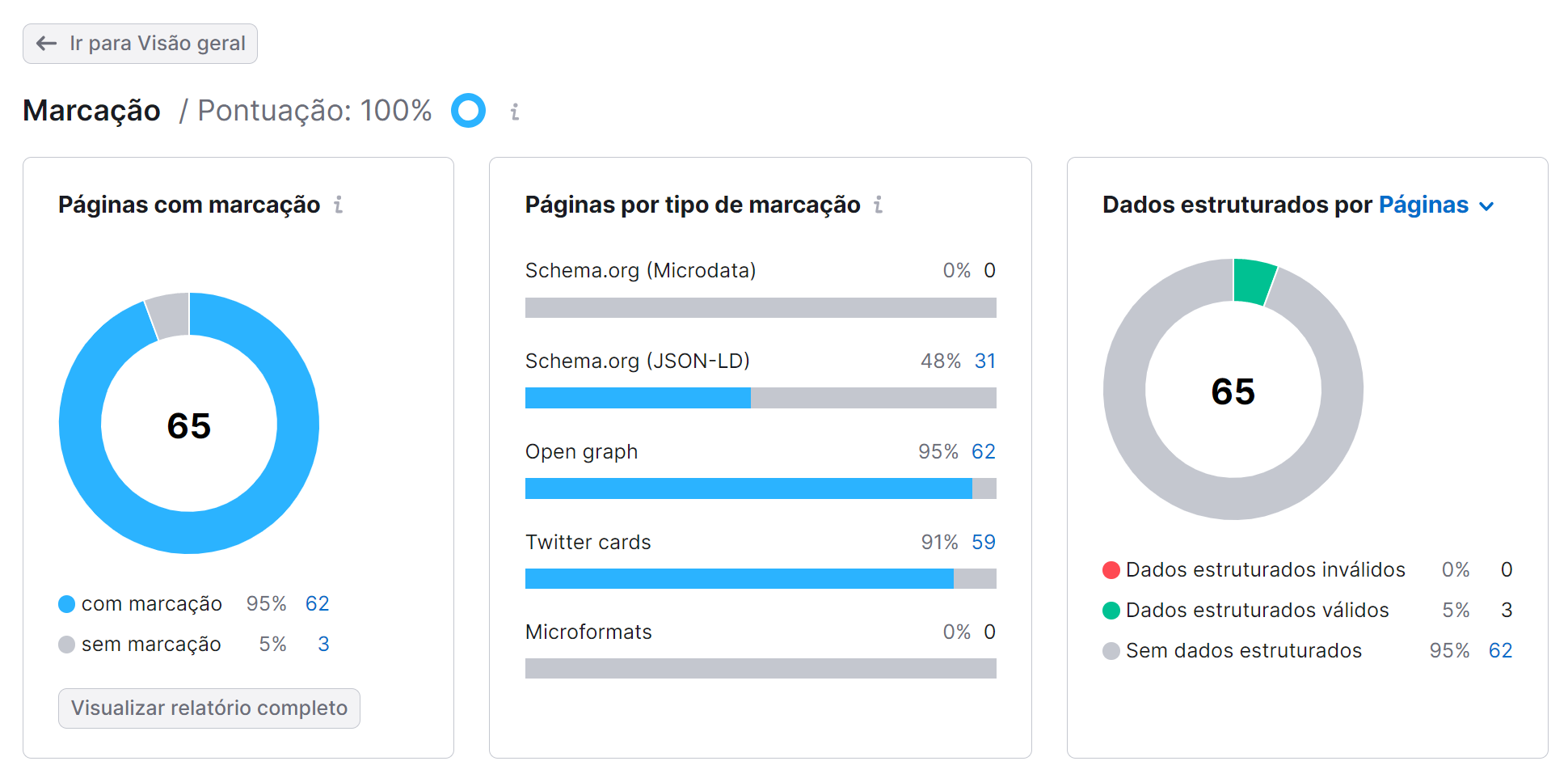Select the com marcação legend entry

[x=151, y=603]
